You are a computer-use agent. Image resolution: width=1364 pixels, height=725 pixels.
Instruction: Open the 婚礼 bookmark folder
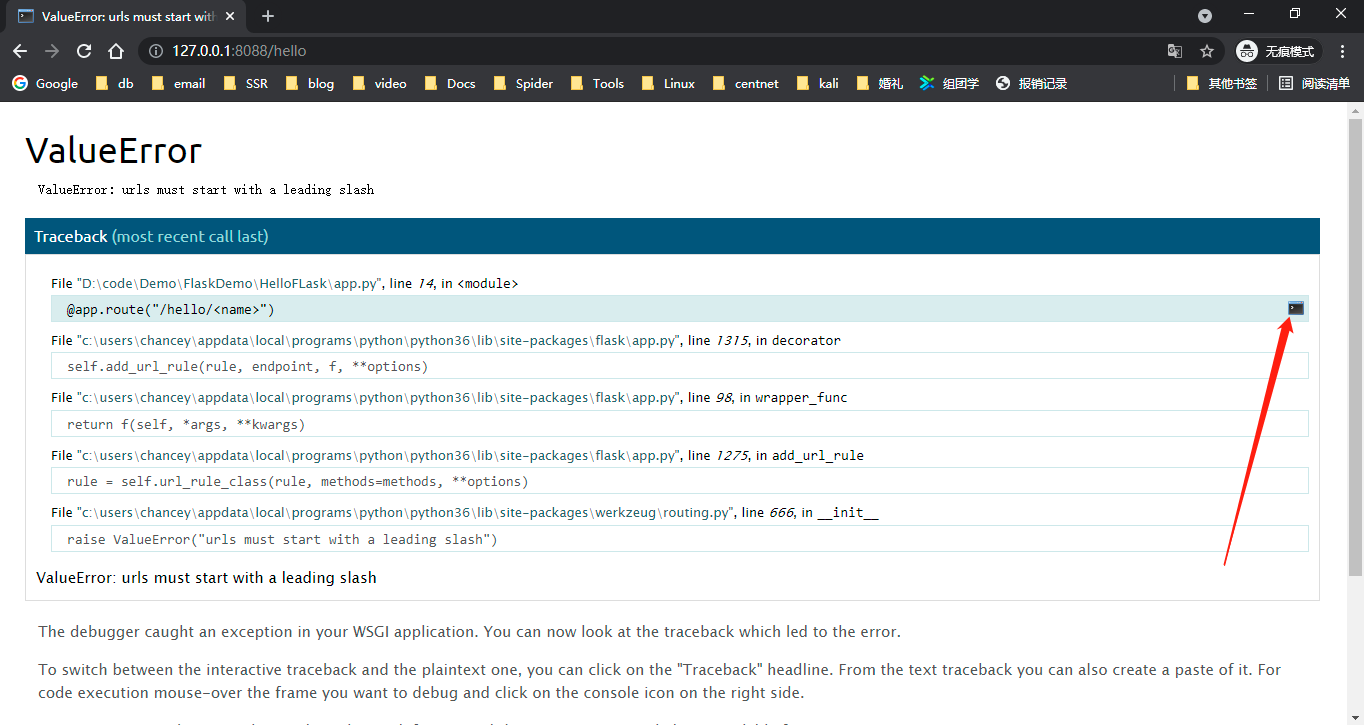[880, 83]
